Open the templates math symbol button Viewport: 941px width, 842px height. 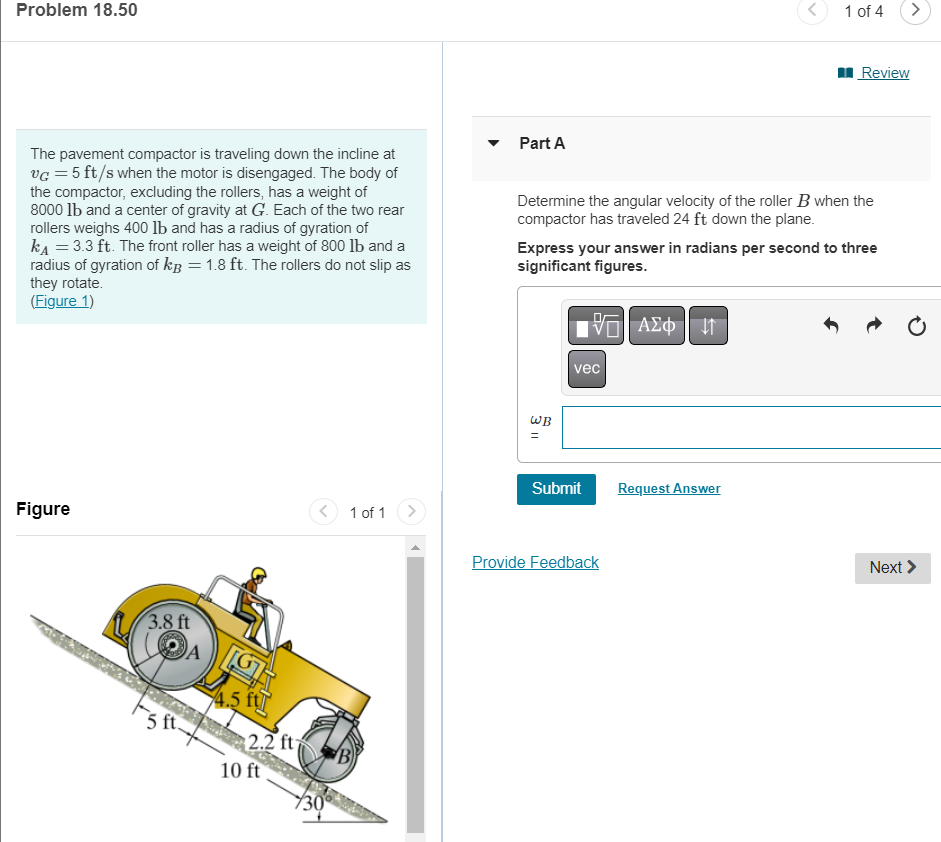pos(595,325)
